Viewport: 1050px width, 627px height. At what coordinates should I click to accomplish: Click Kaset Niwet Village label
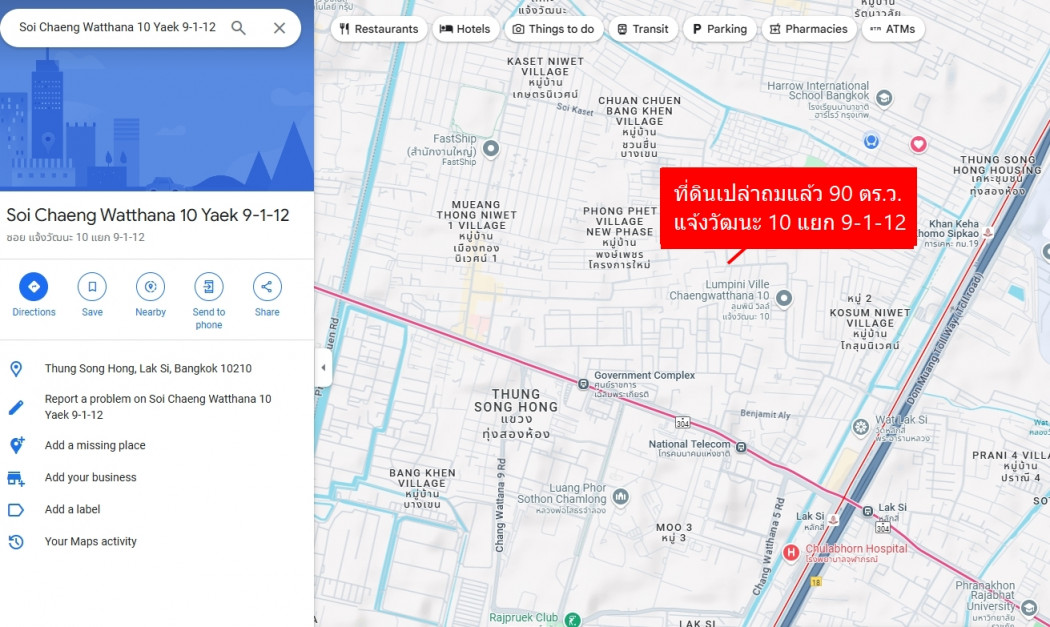tap(545, 77)
